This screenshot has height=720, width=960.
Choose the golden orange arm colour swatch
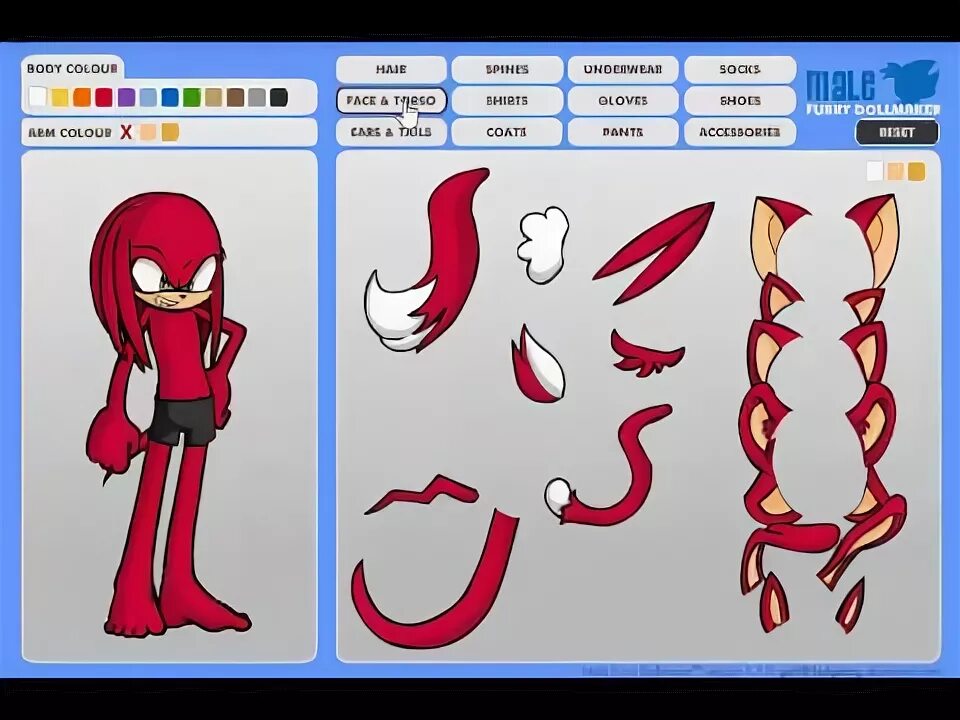170,132
